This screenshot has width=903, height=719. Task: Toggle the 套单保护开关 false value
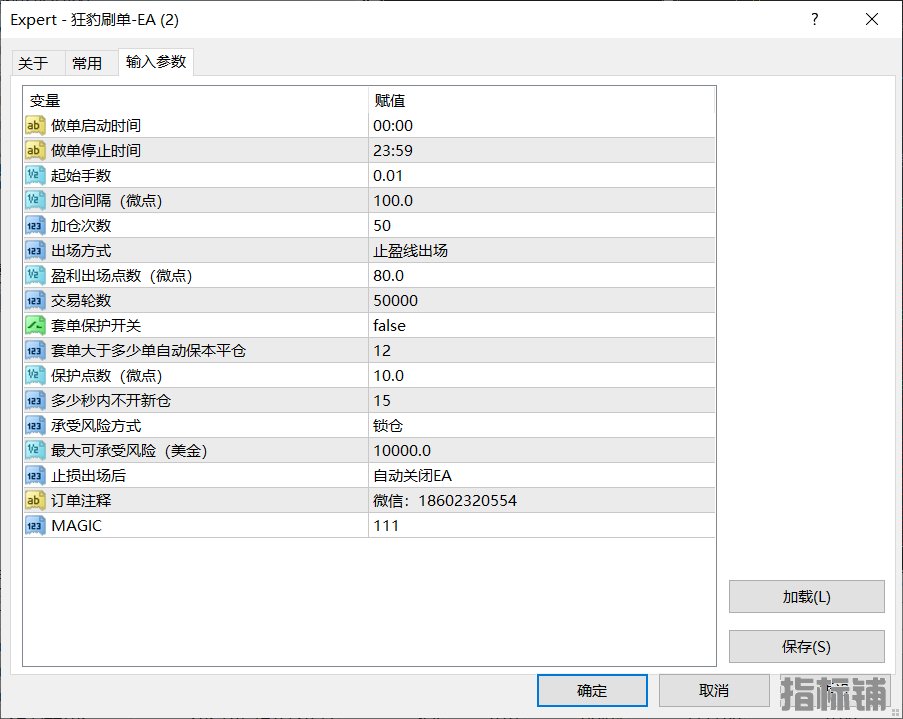[541, 326]
